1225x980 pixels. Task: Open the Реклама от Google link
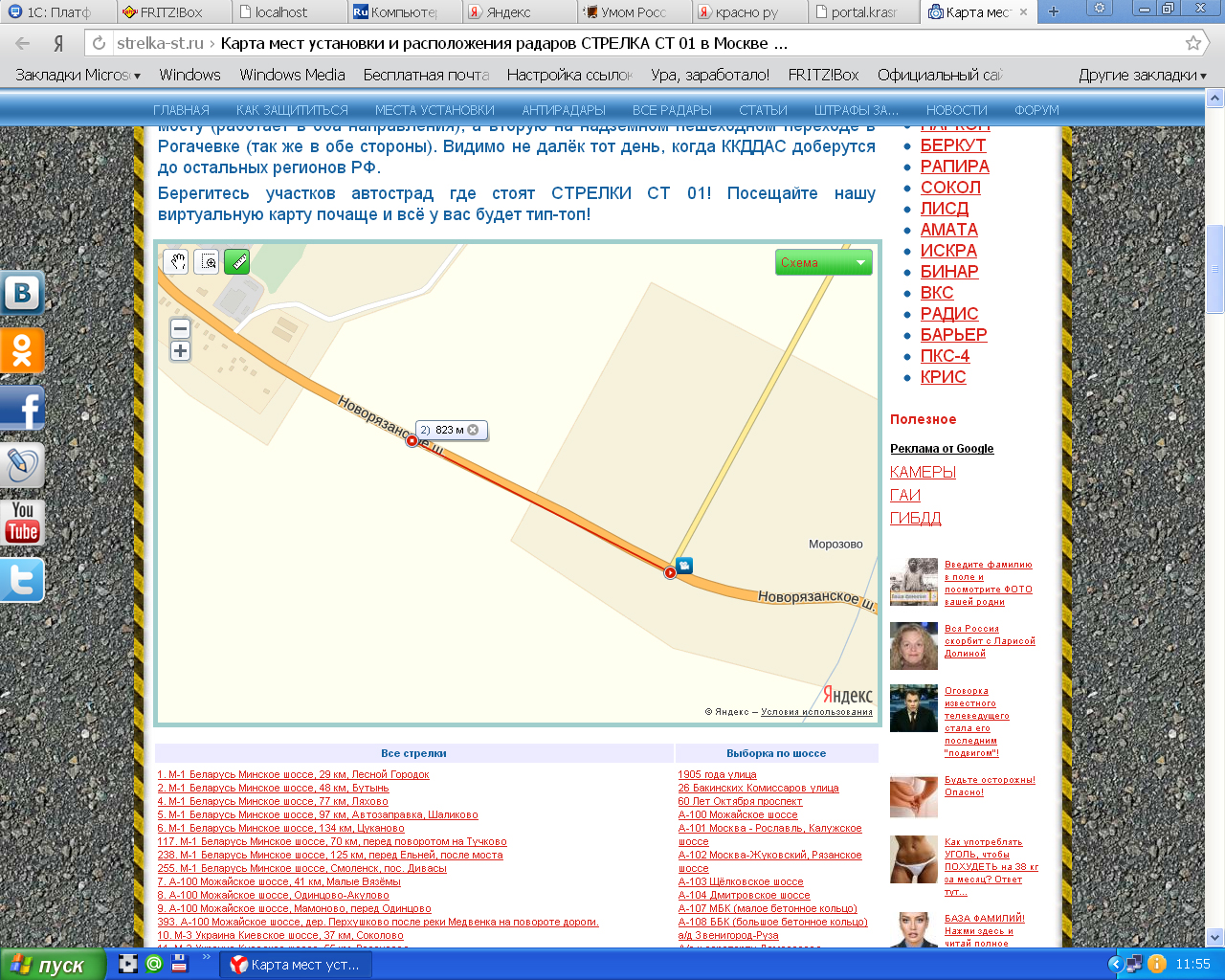coord(942,448)
